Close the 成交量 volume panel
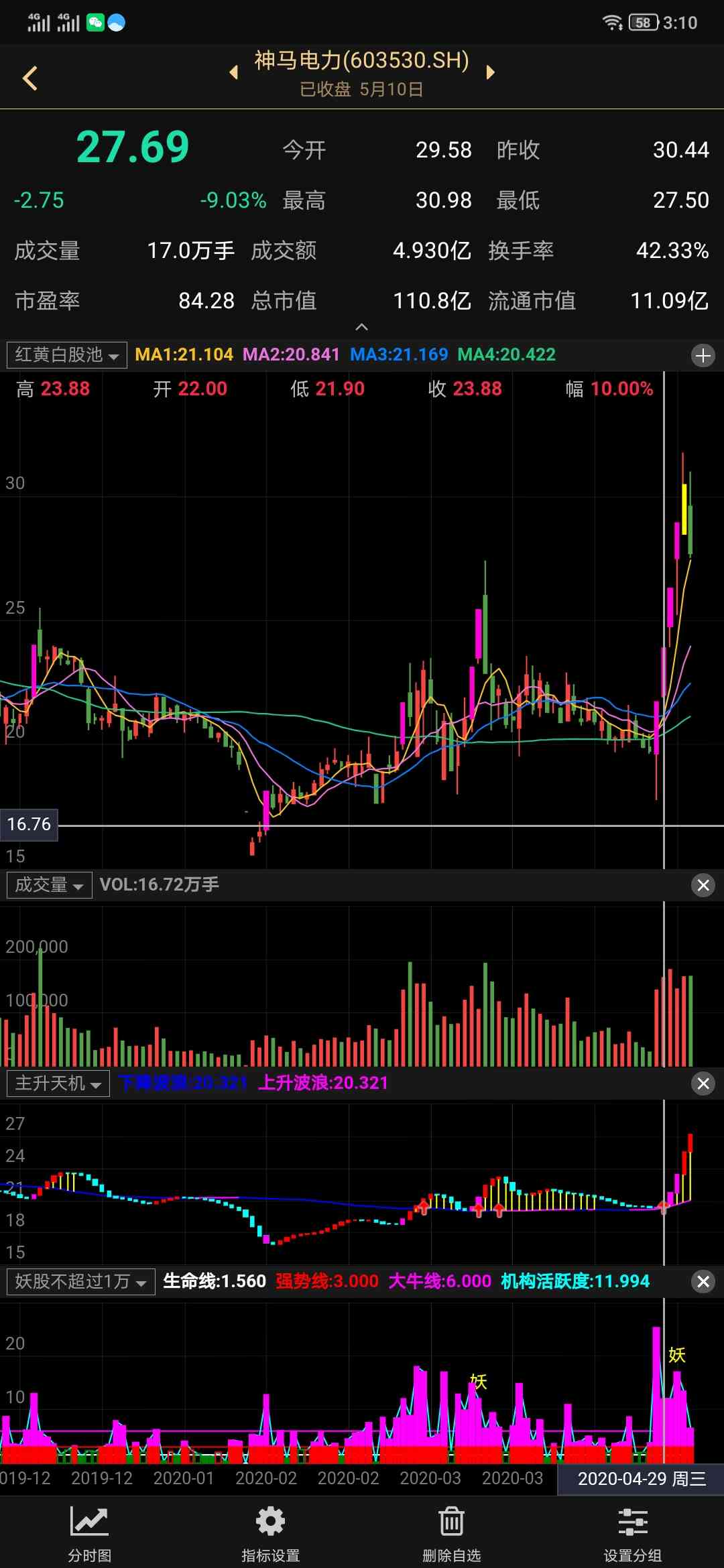Viewport: 724px width, 1568px height. pyautogui.click(x=703, y=885)
